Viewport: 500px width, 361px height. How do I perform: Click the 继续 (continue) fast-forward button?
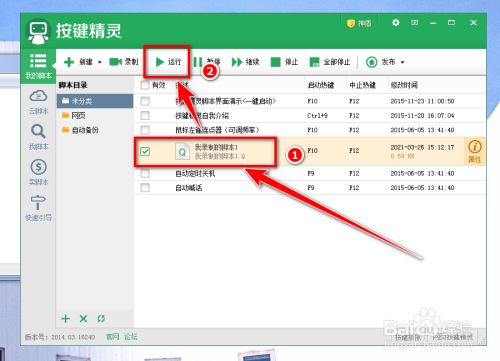coord(245,62)
